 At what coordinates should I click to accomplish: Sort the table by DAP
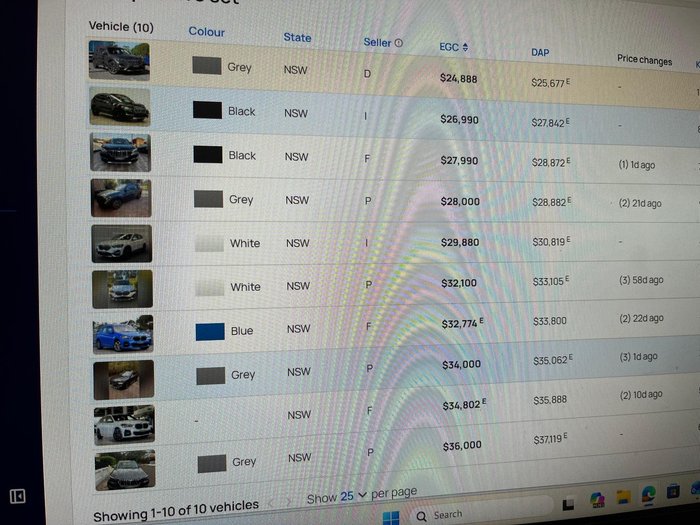(x=540, y=52)
